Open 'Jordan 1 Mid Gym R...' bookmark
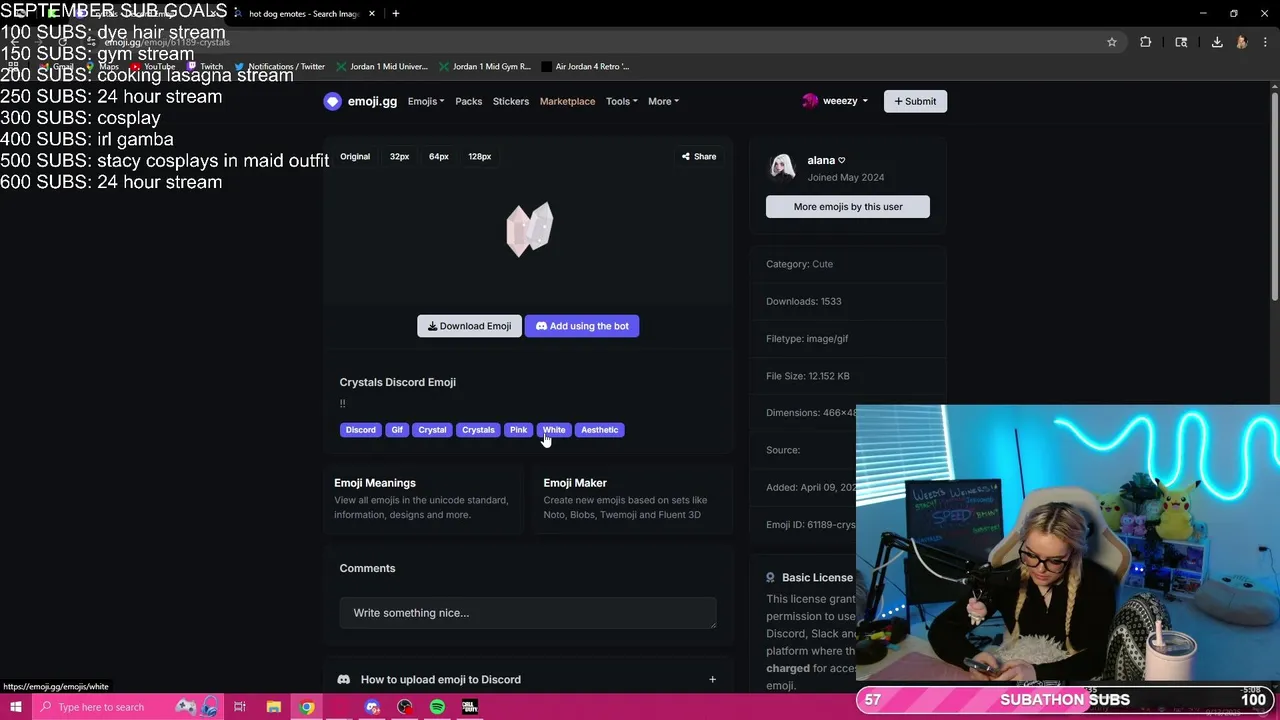 tap(485, 67)
